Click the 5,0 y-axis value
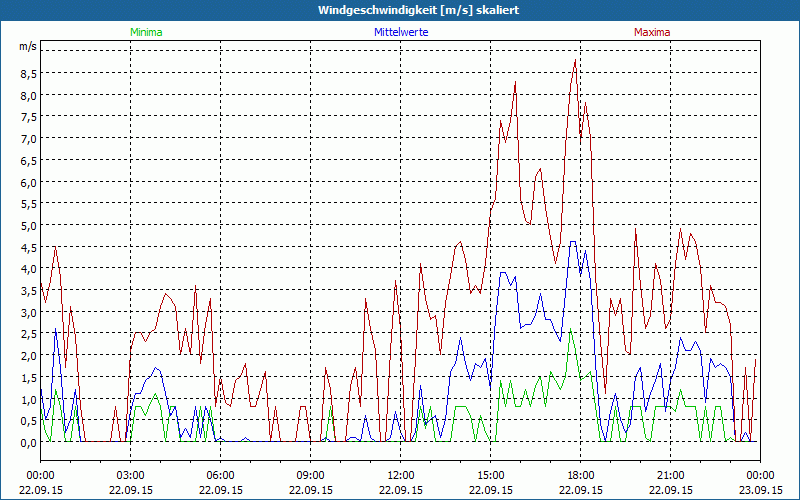 point(28,226)
